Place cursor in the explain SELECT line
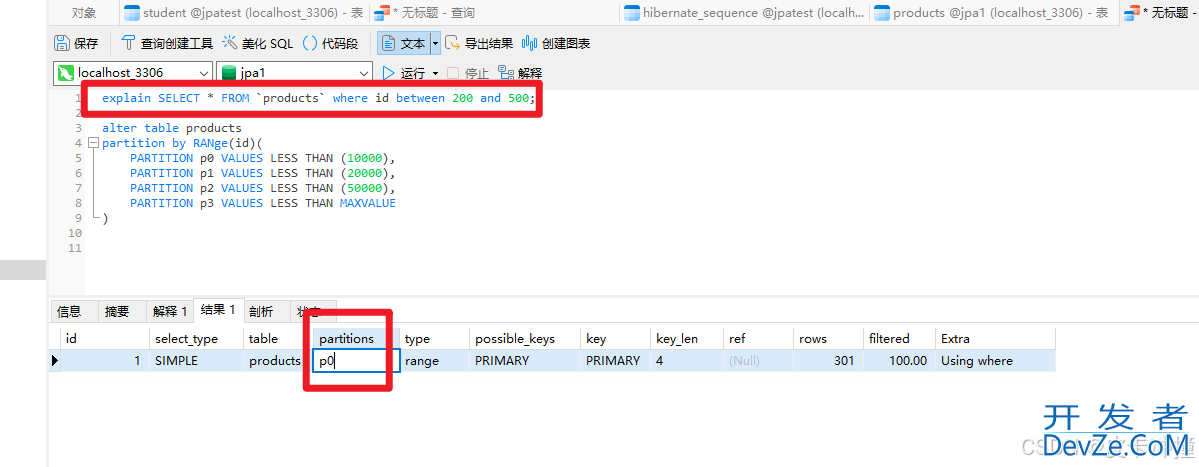The image size is (1199, 467). pyautogui.click(x=319, y=99)
